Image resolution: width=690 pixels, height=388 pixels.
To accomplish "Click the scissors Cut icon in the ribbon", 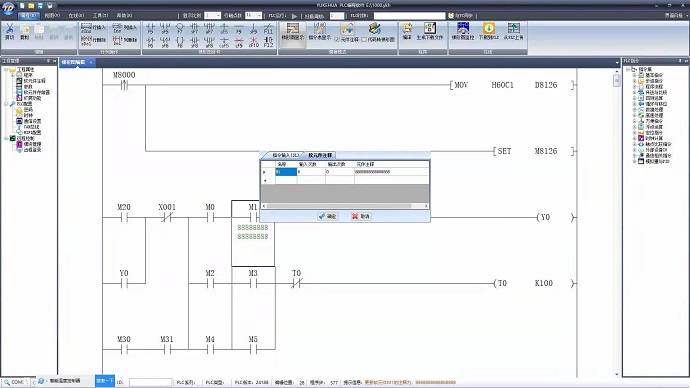I will click(9, 32).
